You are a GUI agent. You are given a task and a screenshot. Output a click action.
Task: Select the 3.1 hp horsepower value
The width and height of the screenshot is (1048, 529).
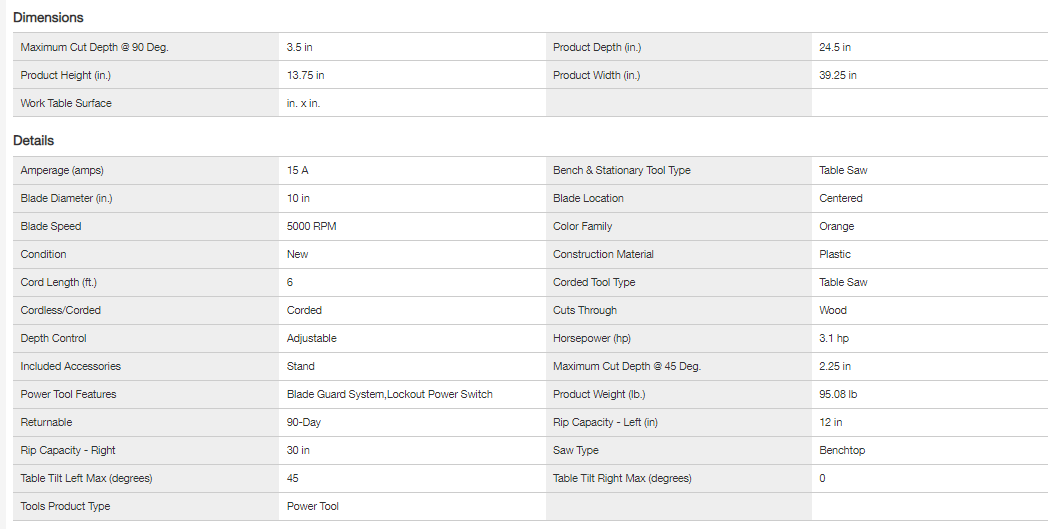pyautogui.click(x=835, y=338)
